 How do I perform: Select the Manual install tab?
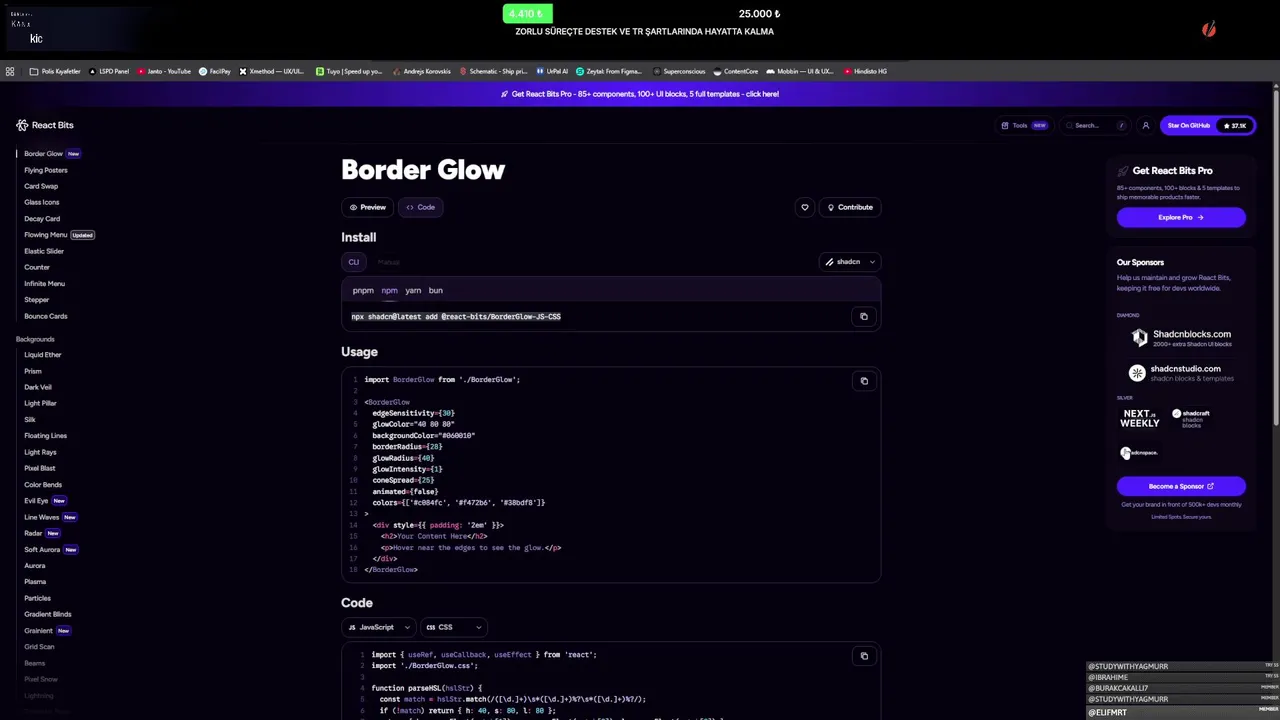[x=388, y=262]
